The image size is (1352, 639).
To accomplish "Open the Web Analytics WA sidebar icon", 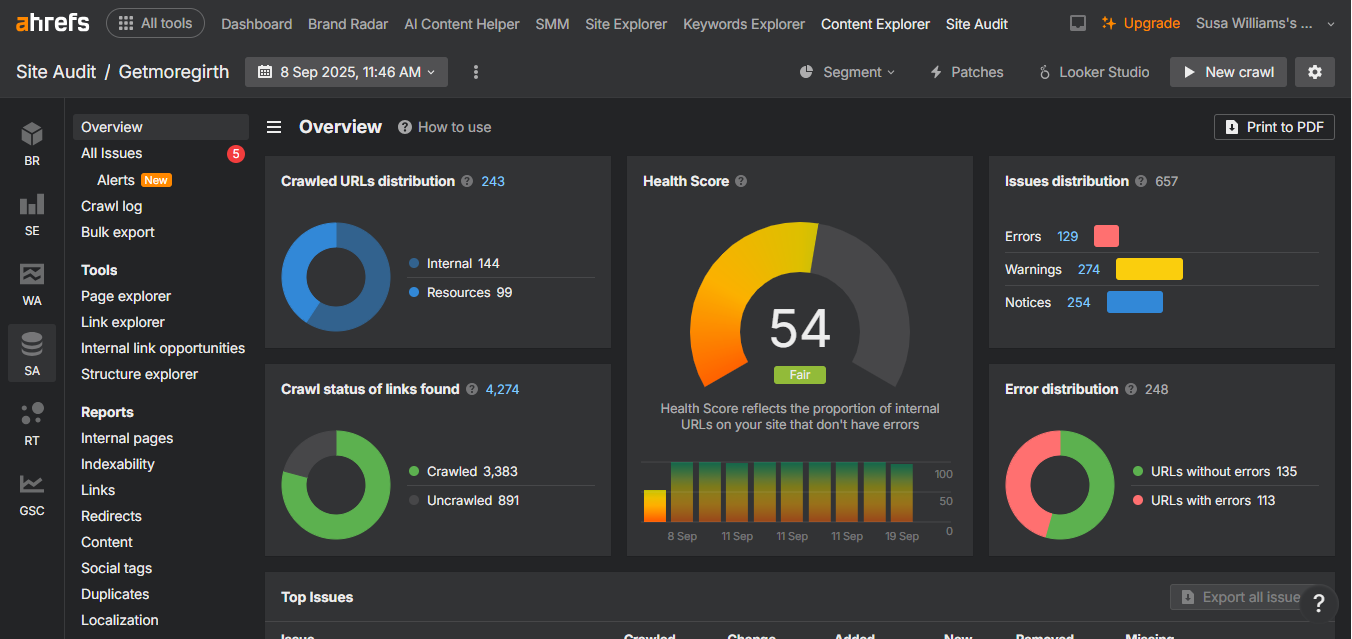I will click(32, 284).
